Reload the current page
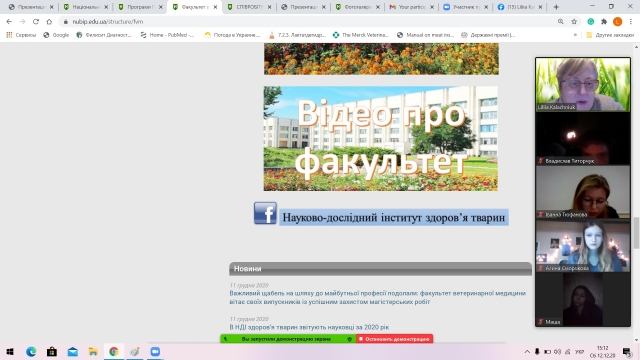The image size is (640, 360). click(36, 22)
